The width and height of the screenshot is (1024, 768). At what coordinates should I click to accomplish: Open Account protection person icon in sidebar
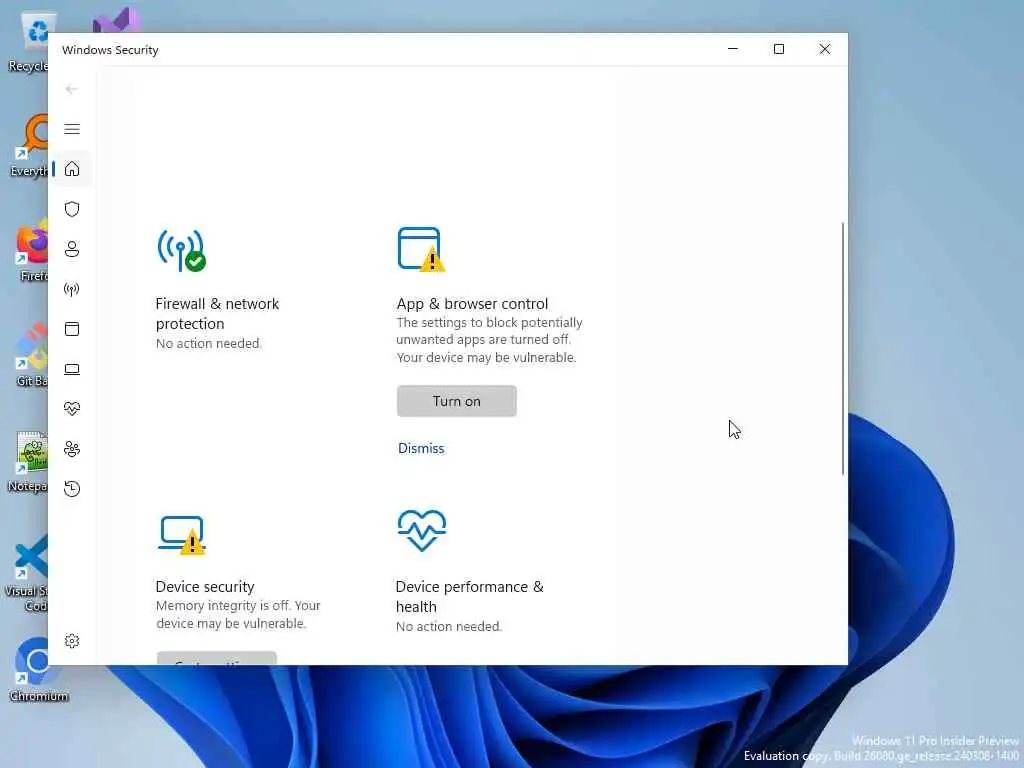point(72,249)
